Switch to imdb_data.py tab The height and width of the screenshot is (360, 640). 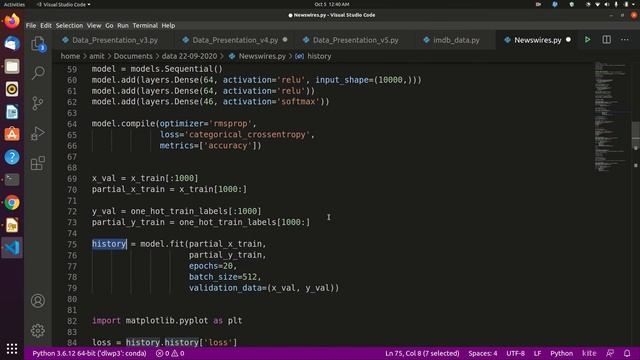(x=456, y=40)
